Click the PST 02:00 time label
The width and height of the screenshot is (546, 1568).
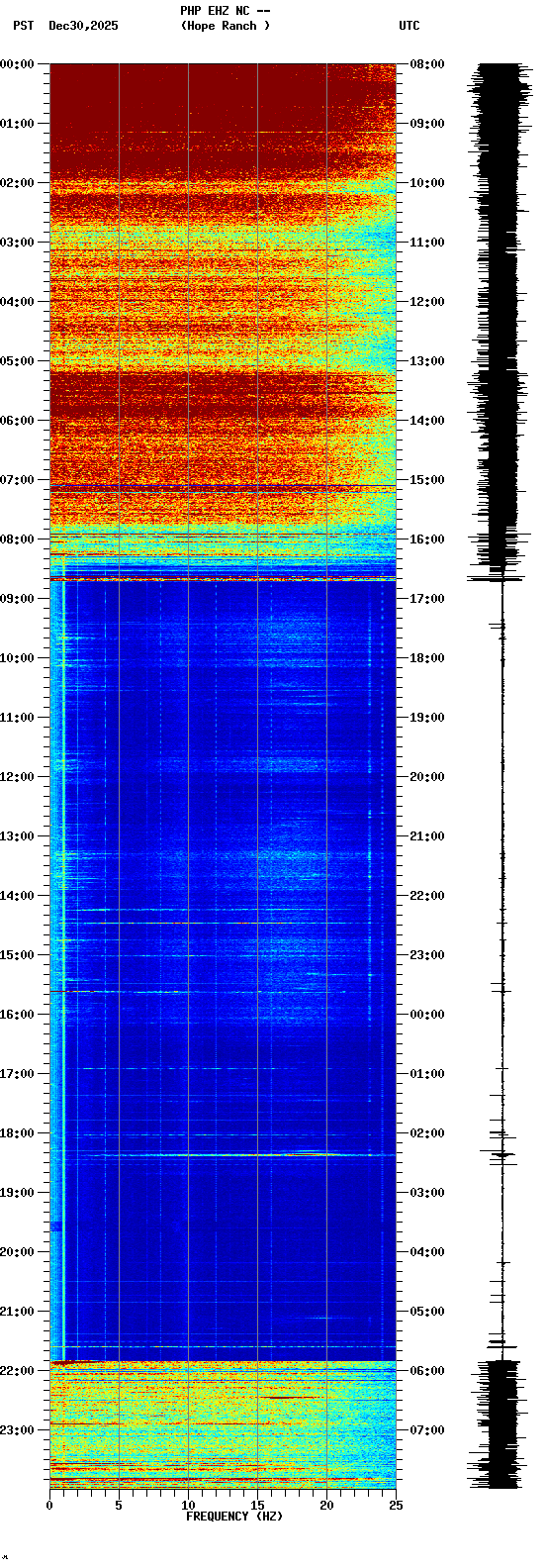point(18,183)
